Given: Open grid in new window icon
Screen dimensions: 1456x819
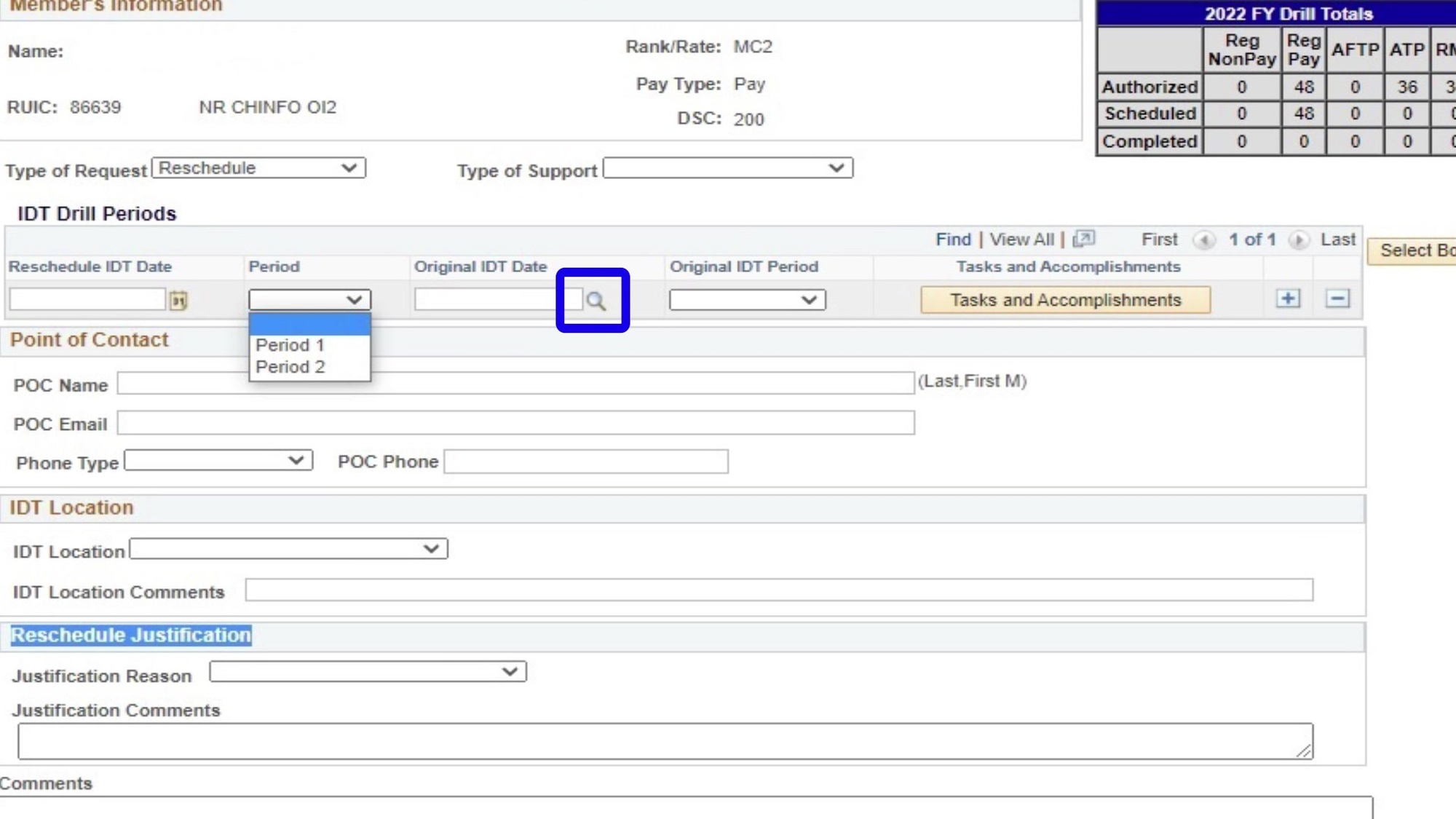Looking at the screenshot, I should (x=1083, y=239).
